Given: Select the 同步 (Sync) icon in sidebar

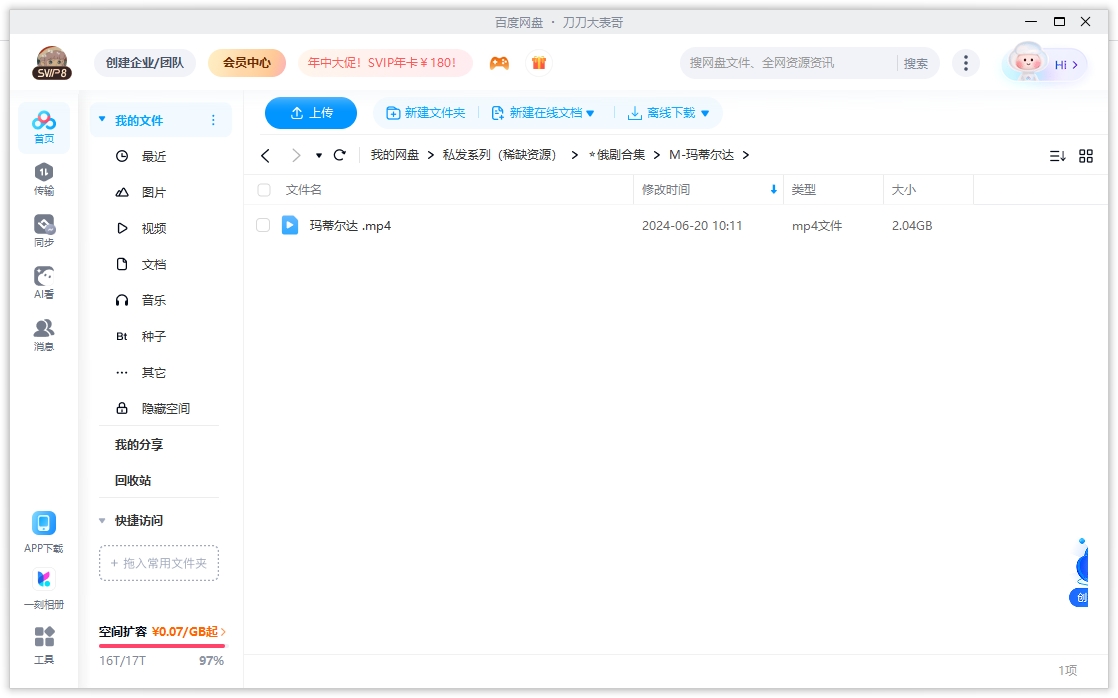Looking at the screenshot, I should pyautogui.click(x=43, y=228).
